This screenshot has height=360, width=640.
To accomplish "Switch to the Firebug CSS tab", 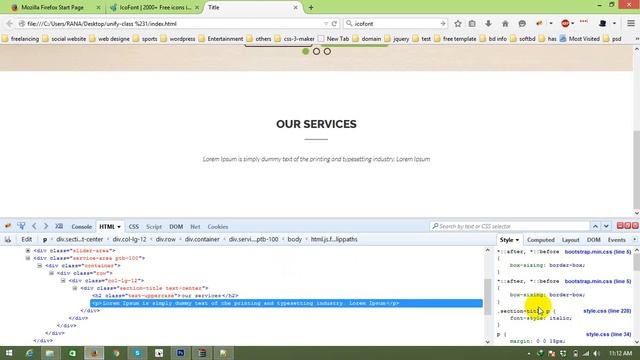I will pos(133,227).
